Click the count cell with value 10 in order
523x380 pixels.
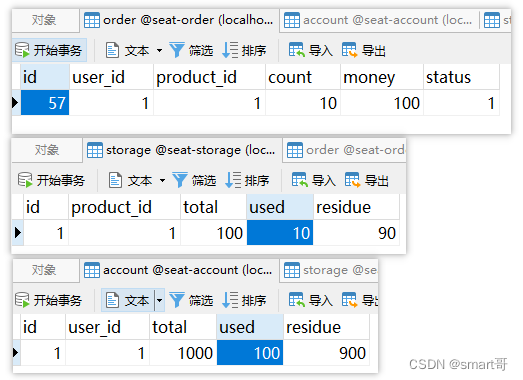tap(303, 103)
